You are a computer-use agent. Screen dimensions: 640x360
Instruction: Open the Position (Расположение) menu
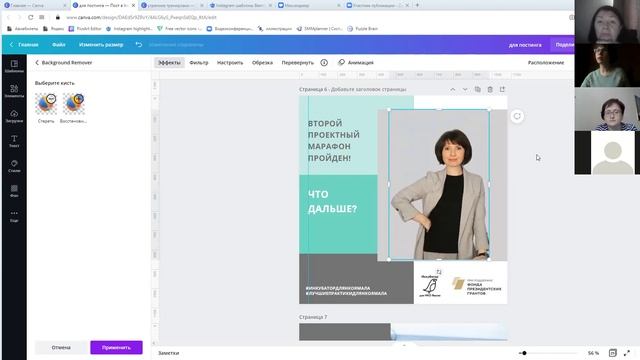point(546,62)
